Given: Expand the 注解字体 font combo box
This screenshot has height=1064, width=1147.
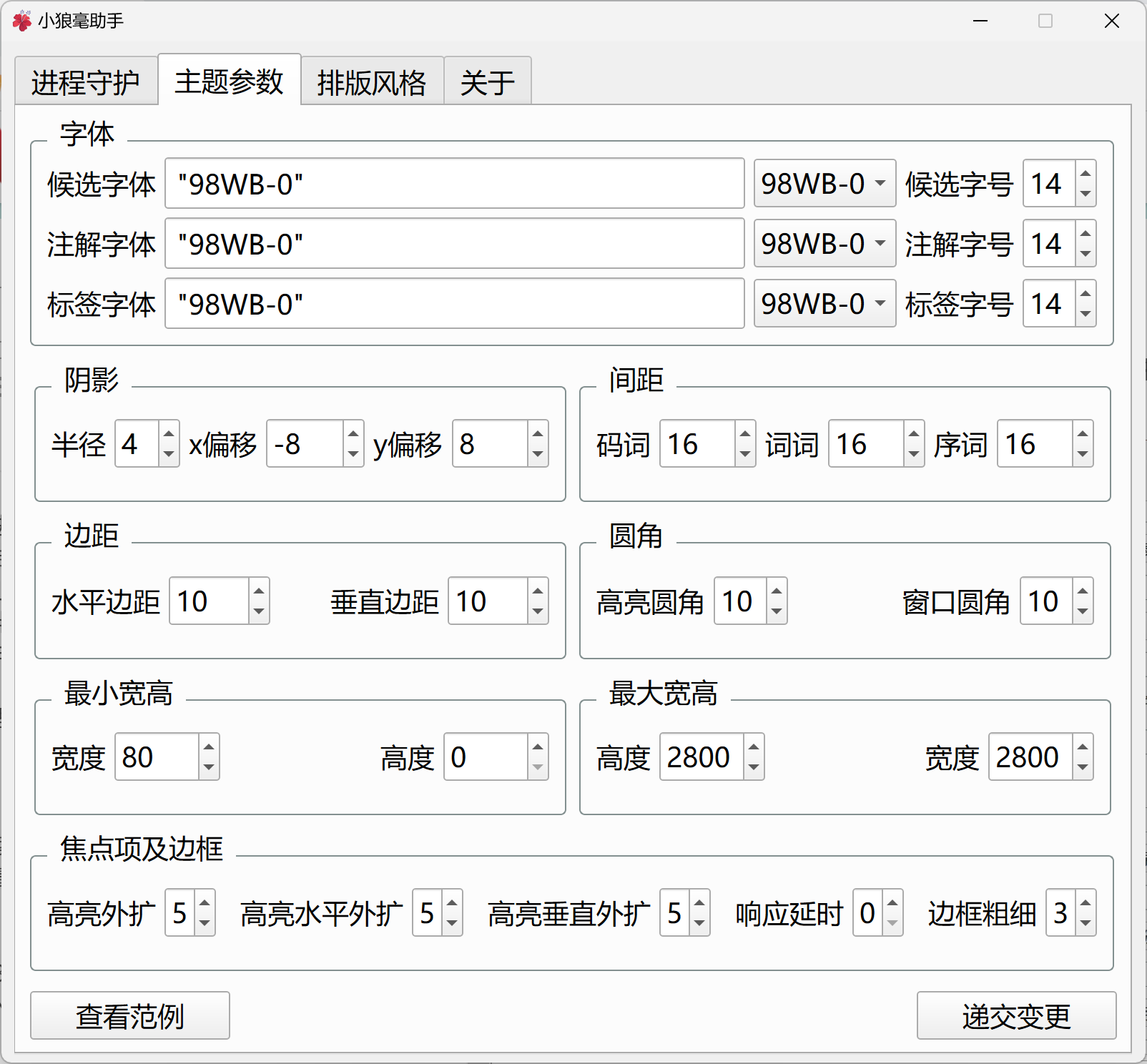Looking at the screenshot, I should pyautogui.click(x=824, y=244).
